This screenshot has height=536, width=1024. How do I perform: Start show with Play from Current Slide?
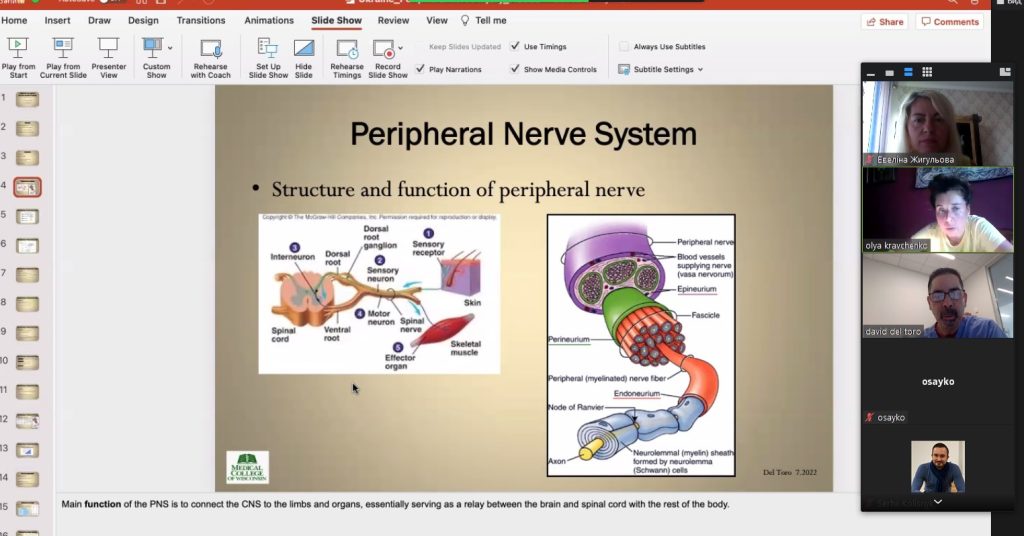63,47
